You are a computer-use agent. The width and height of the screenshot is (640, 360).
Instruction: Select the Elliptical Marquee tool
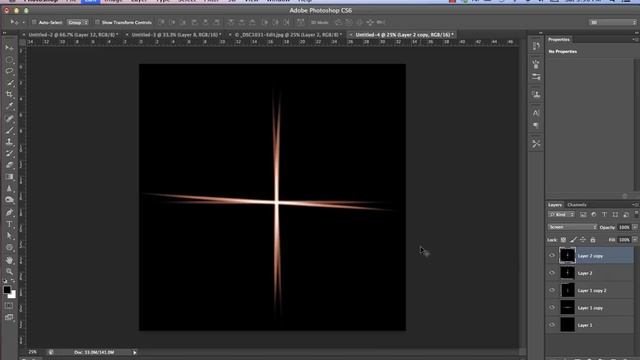[9, 60]
